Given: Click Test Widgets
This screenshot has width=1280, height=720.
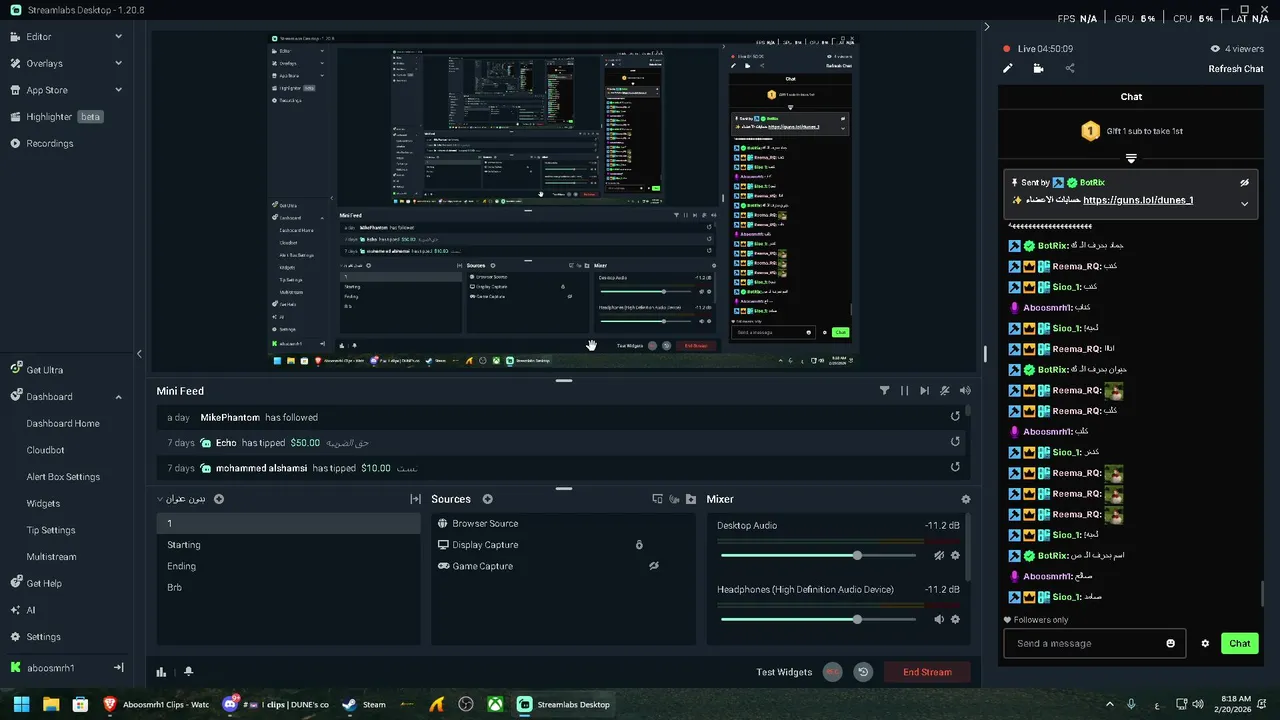Looking at the screenshot, I should (x=784, y=672).
